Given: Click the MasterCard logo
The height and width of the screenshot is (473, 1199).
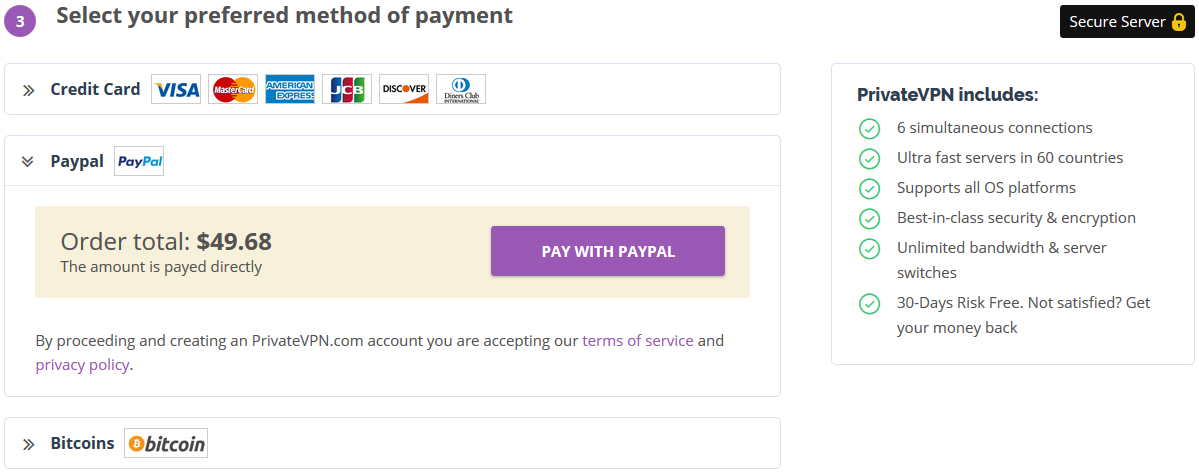Looking at the screenshot, I should click(233, 89).
